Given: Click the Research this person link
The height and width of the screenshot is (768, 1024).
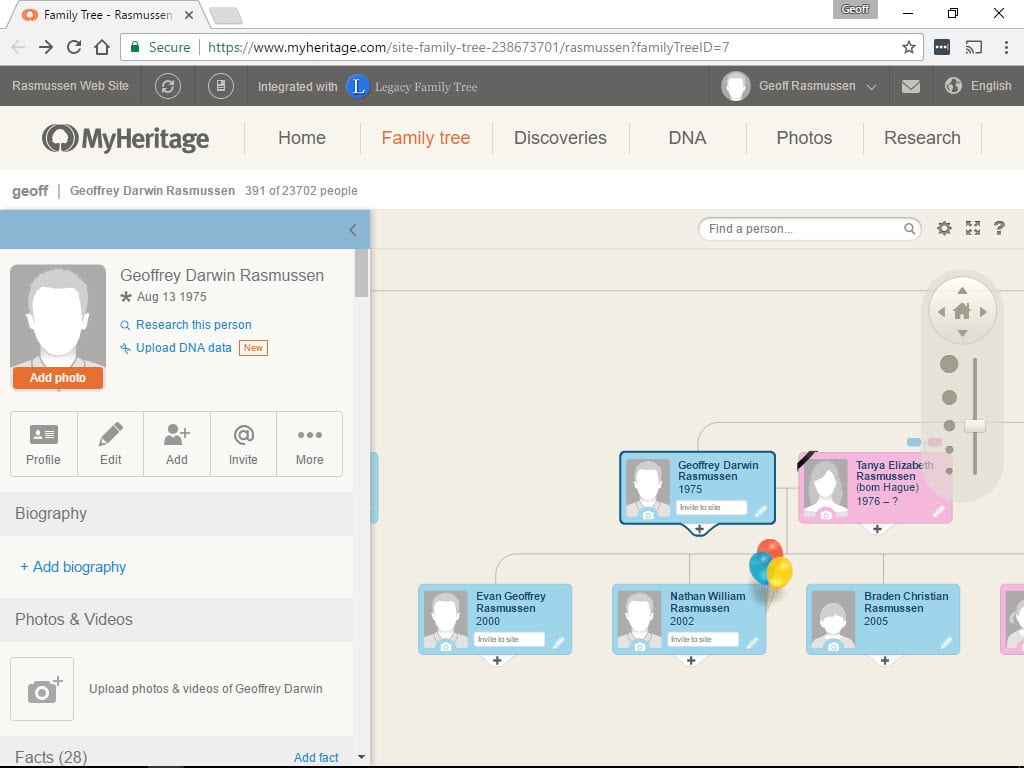Looking at the screenshot, I should pos(193,325).
